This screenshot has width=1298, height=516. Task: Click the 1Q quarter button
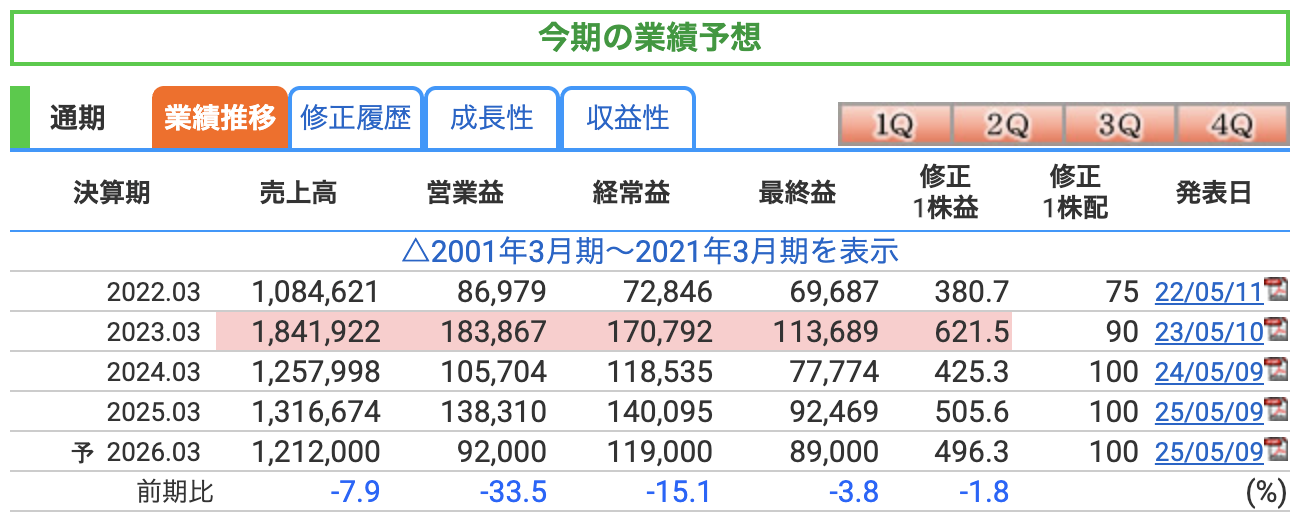[x=894, y=125]
